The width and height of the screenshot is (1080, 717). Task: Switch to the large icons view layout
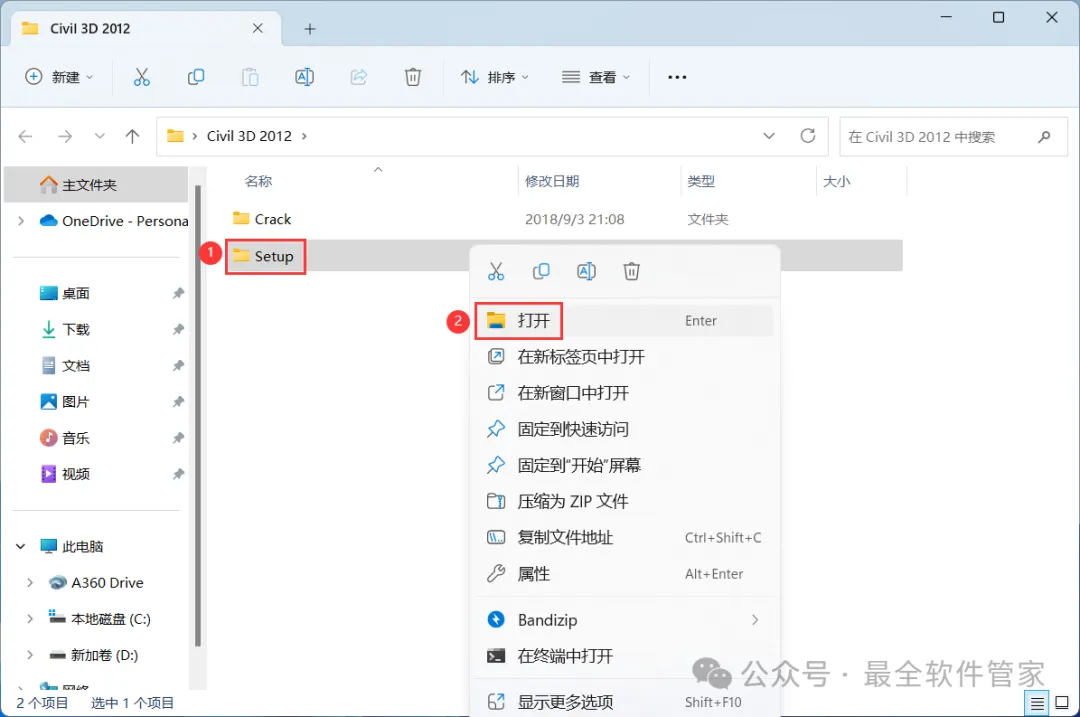pos(1062,703)
